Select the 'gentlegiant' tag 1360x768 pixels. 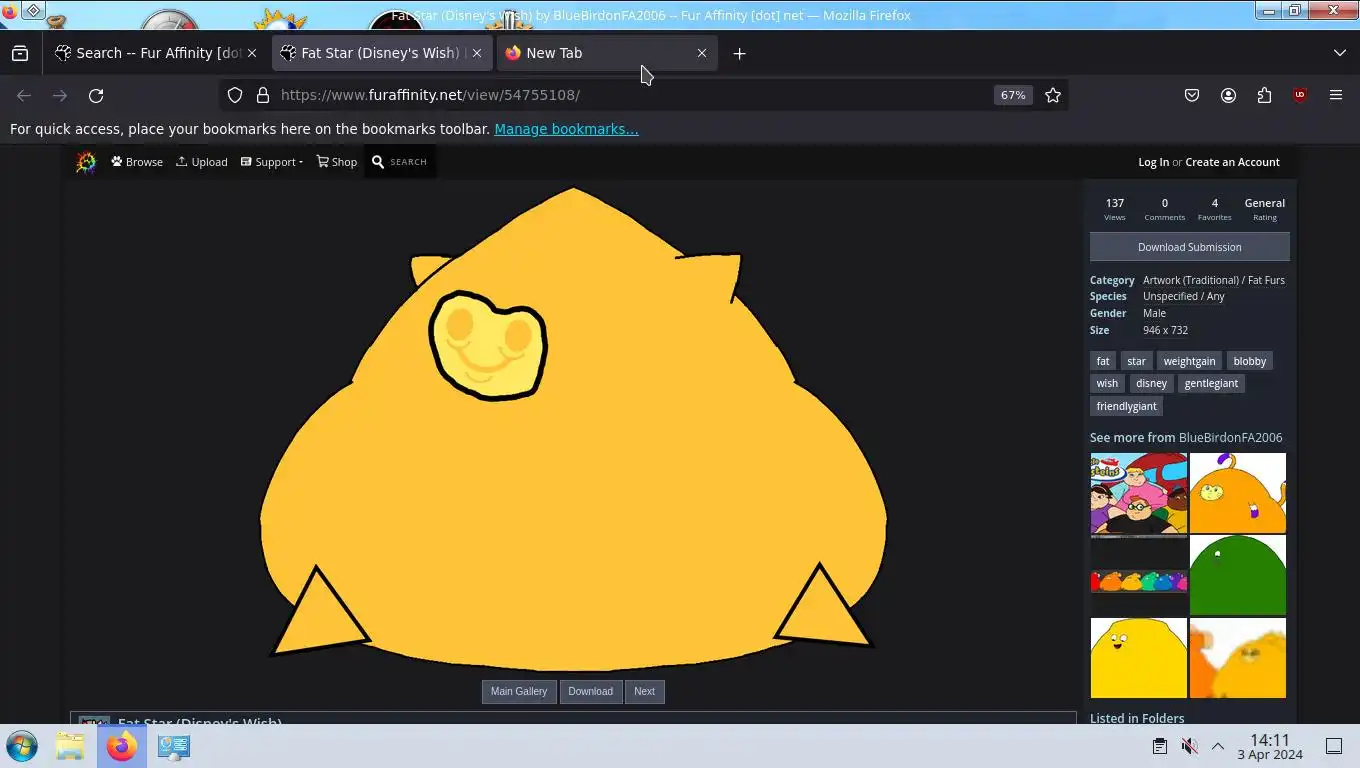1211,383
